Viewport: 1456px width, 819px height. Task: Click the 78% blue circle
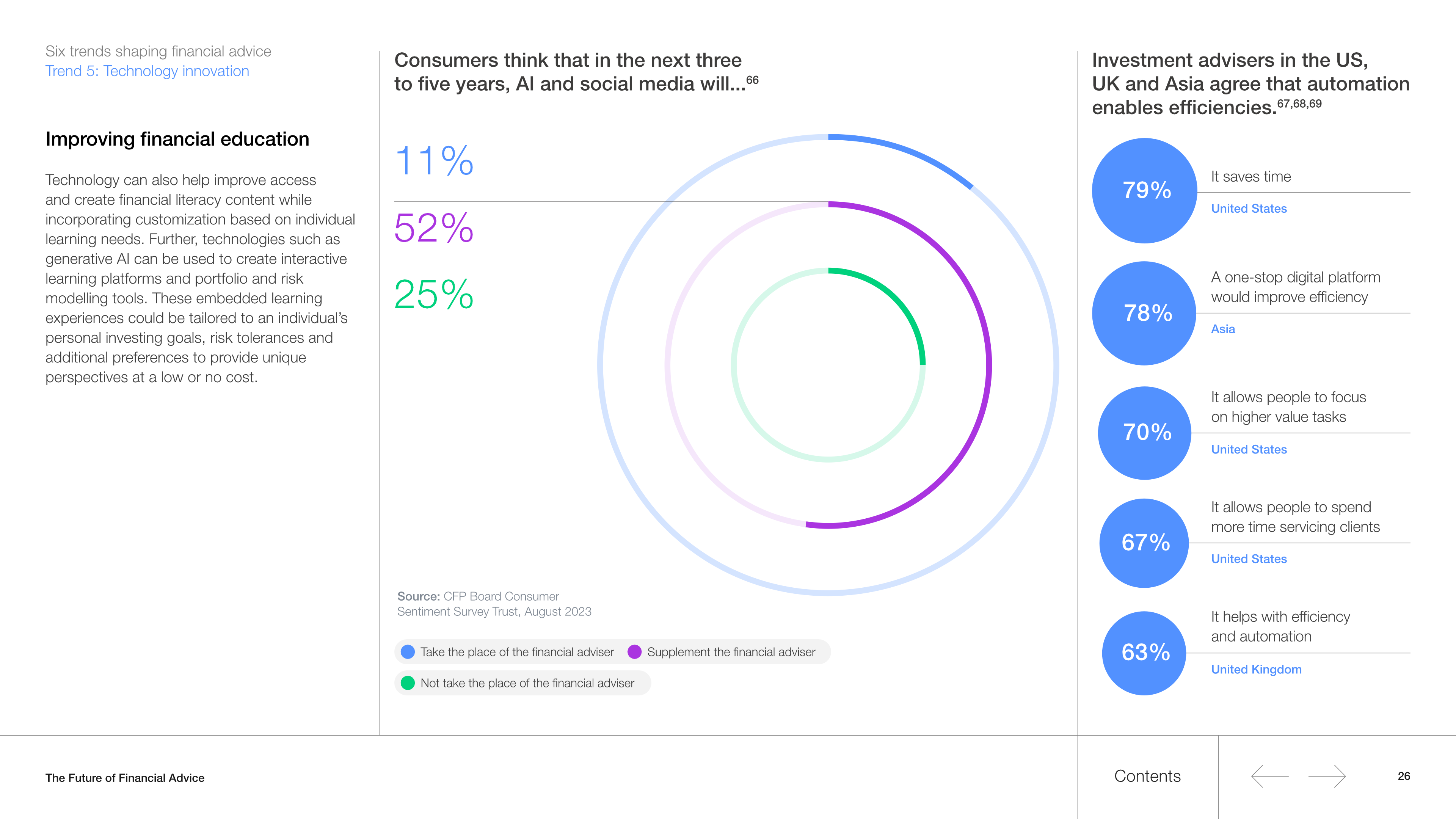[1145, 313]
